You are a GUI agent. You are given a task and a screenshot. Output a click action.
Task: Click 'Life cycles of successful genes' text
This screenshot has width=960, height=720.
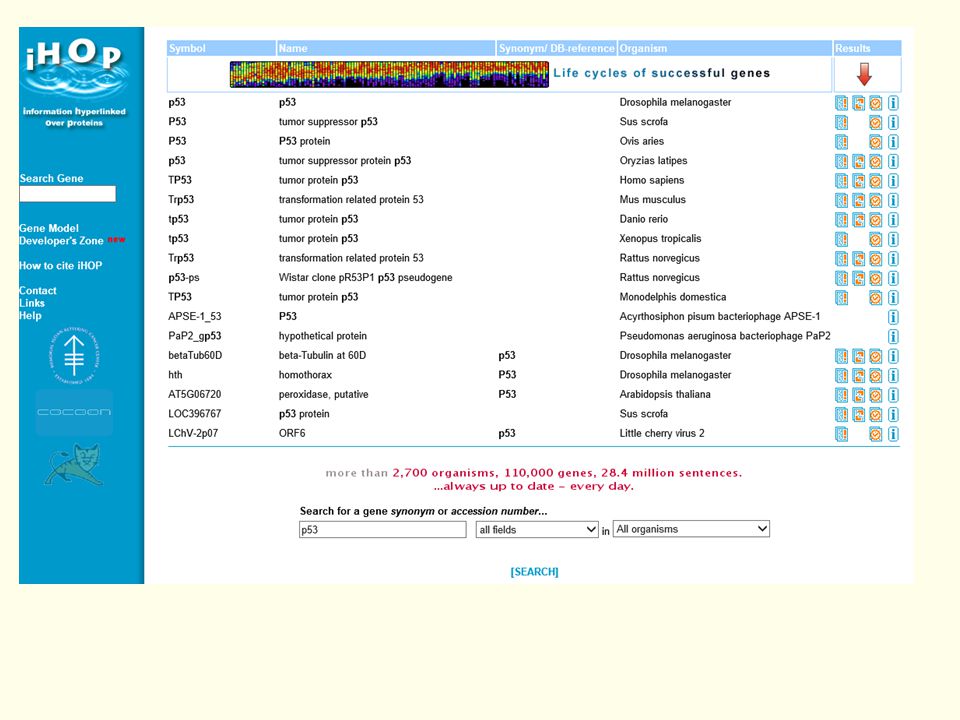tap(661, 73)
